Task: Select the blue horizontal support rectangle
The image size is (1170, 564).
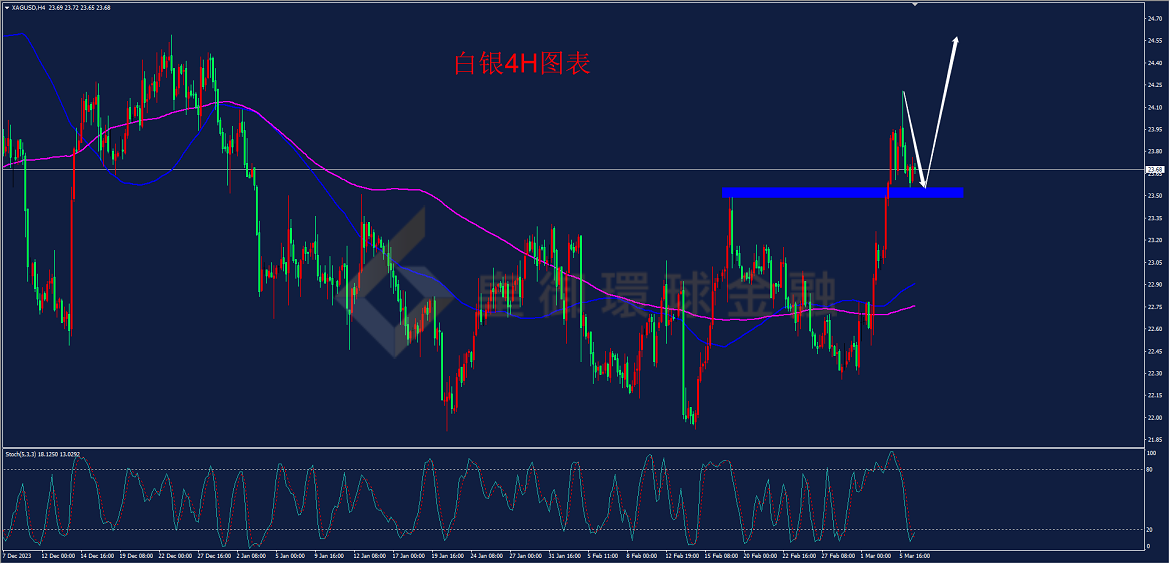Action: click(842, 192)
